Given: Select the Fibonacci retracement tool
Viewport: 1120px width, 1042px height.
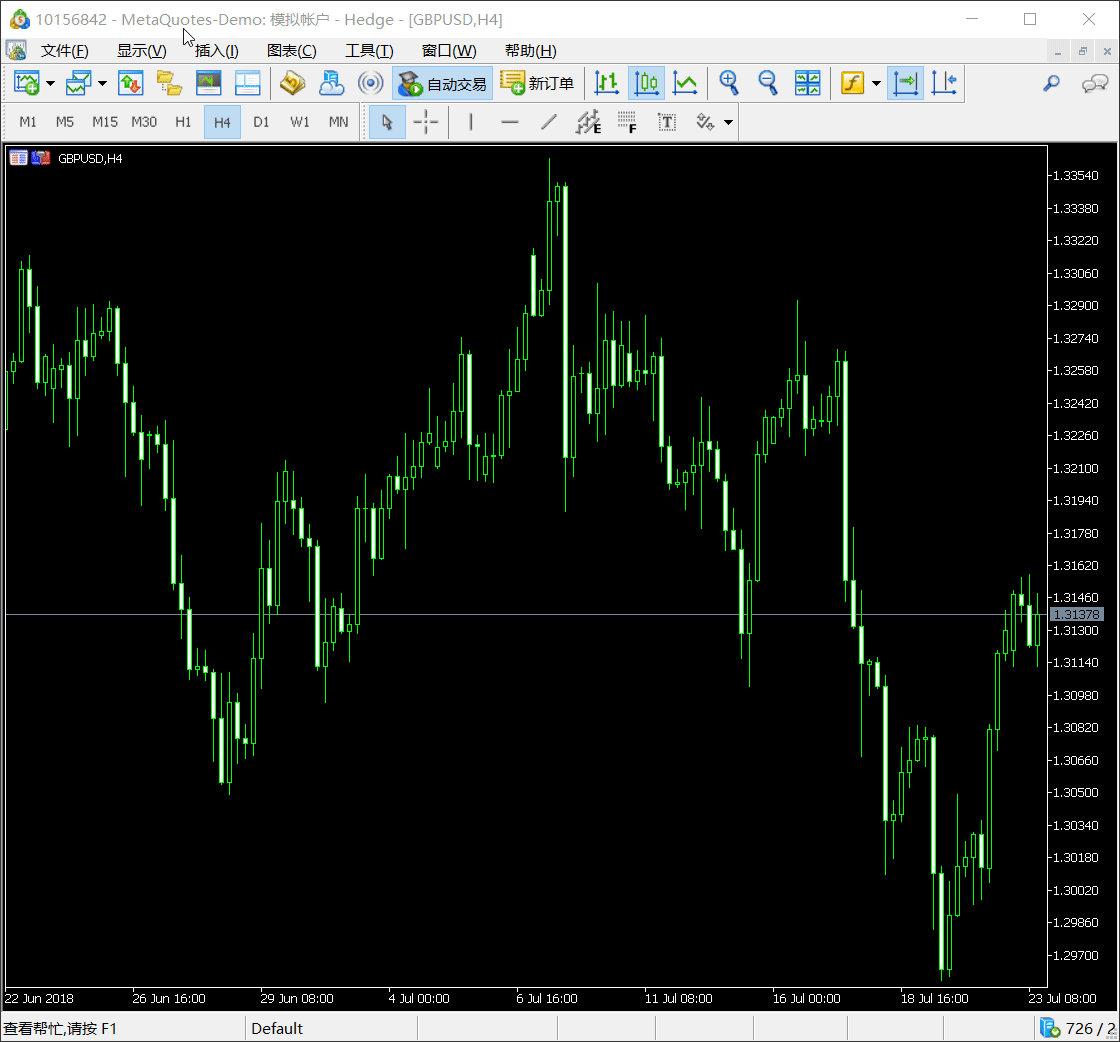Looking at the screenshot, I should 627,122.
